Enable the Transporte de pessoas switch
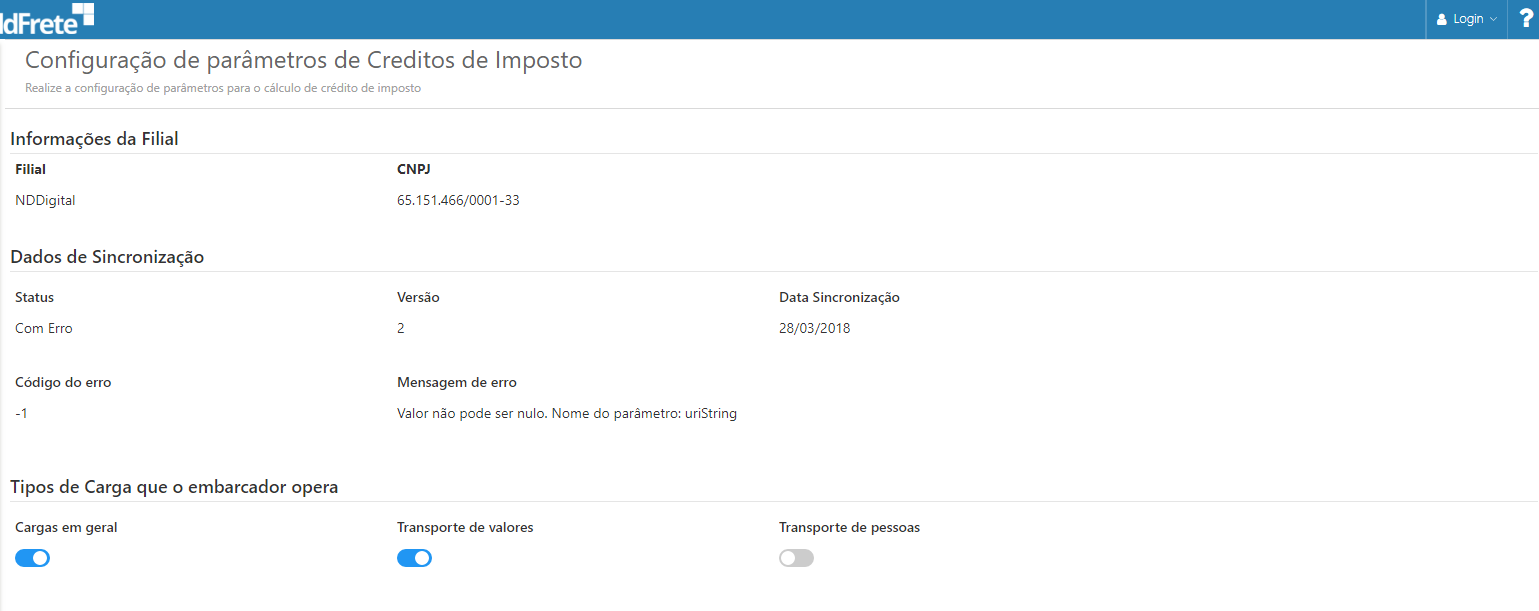 click(796, 558)
